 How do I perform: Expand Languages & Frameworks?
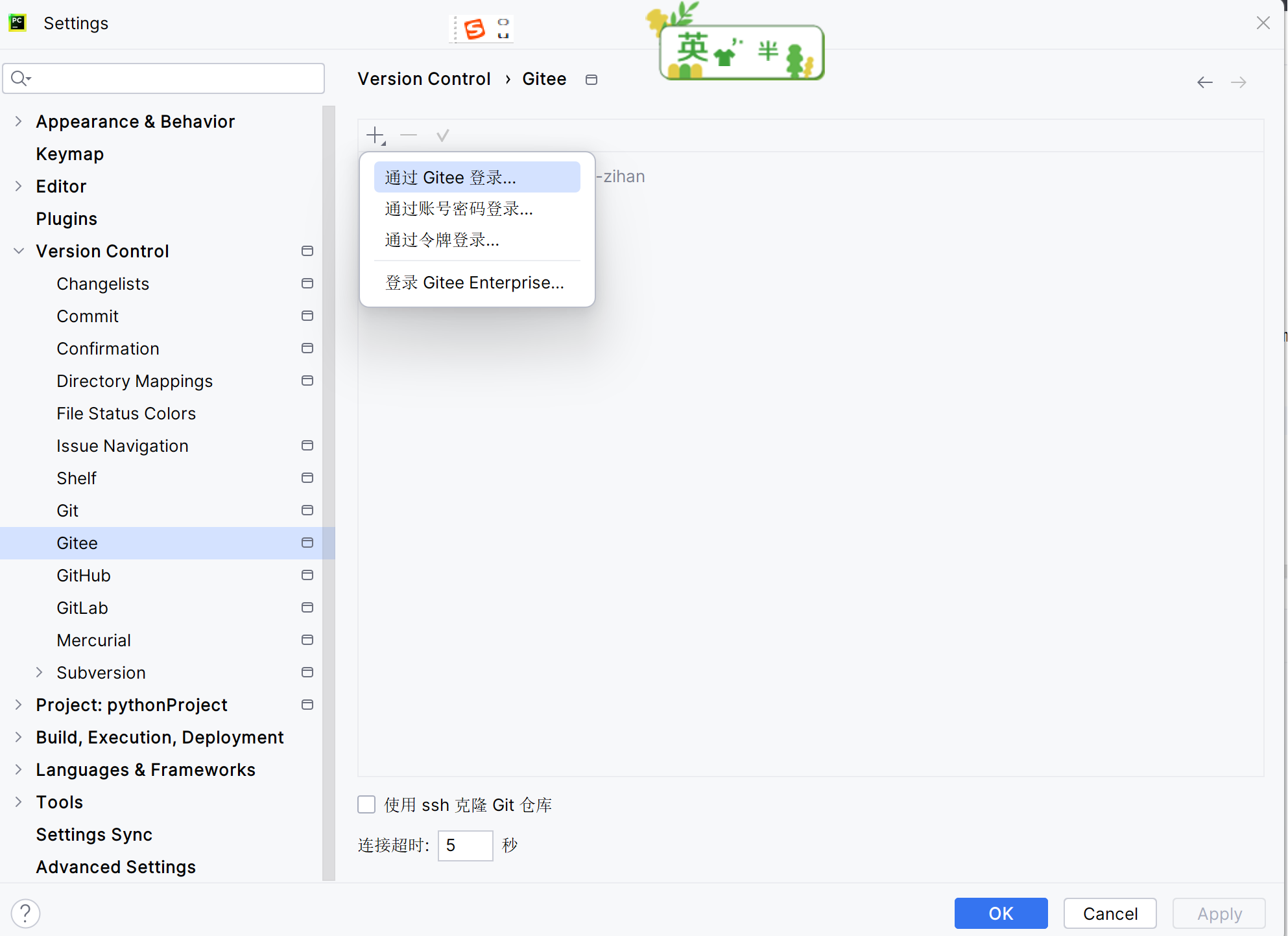coord(19,769)
